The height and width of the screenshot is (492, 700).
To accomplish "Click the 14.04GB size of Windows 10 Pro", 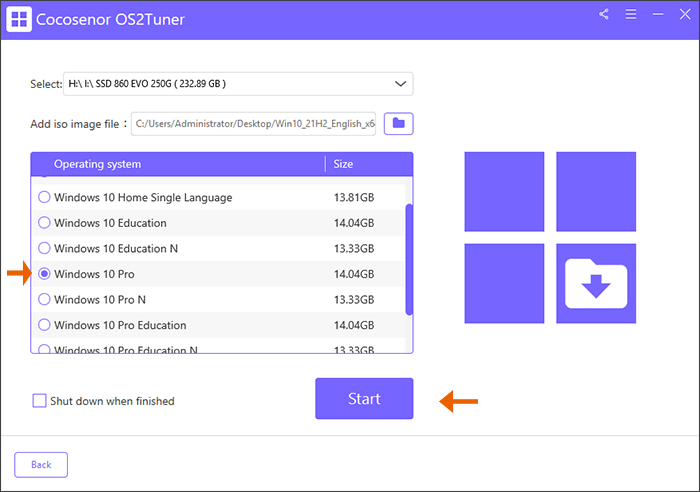I will tap(354, 274).
